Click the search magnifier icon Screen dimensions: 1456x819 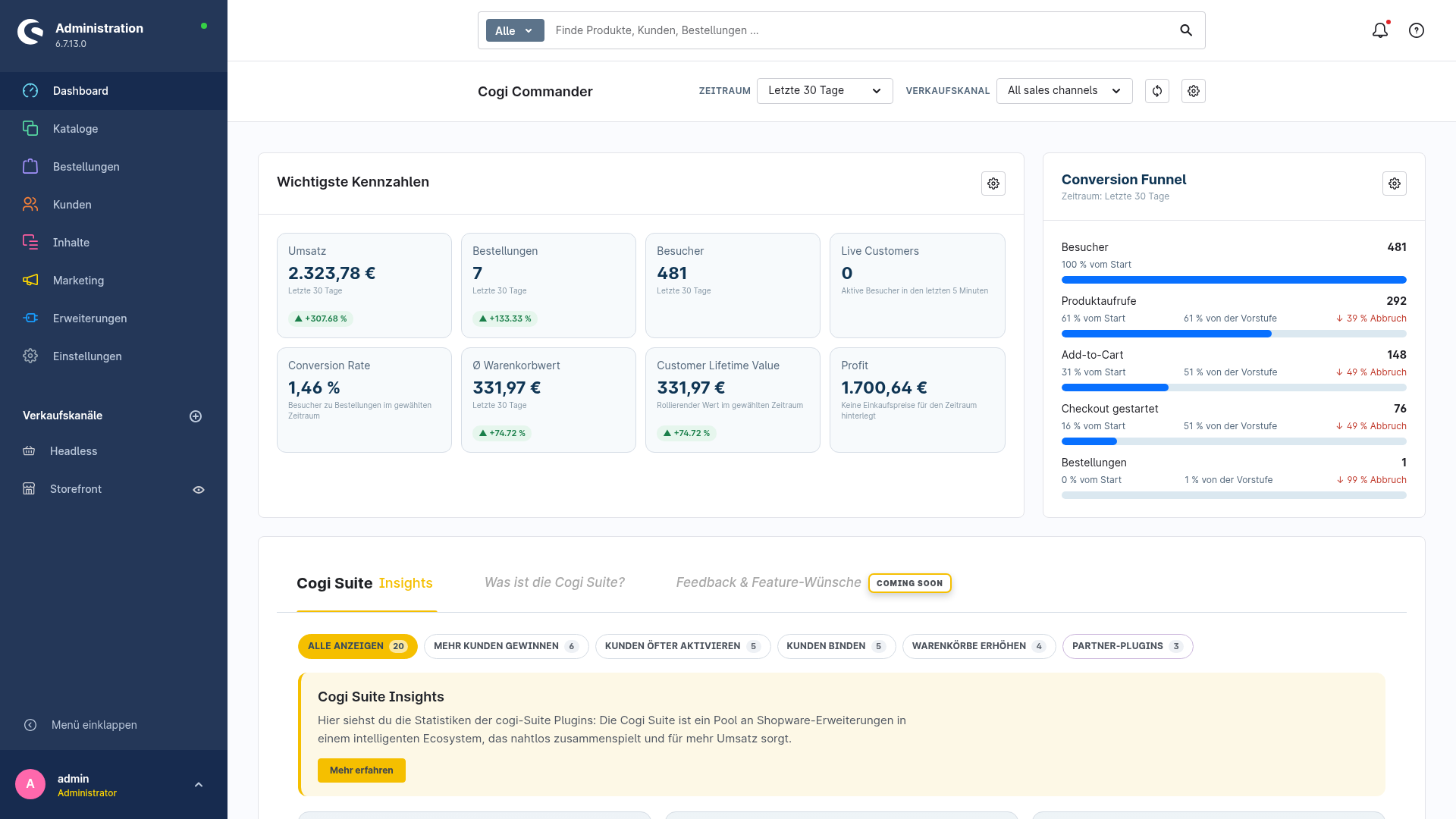pos(1186,30)
